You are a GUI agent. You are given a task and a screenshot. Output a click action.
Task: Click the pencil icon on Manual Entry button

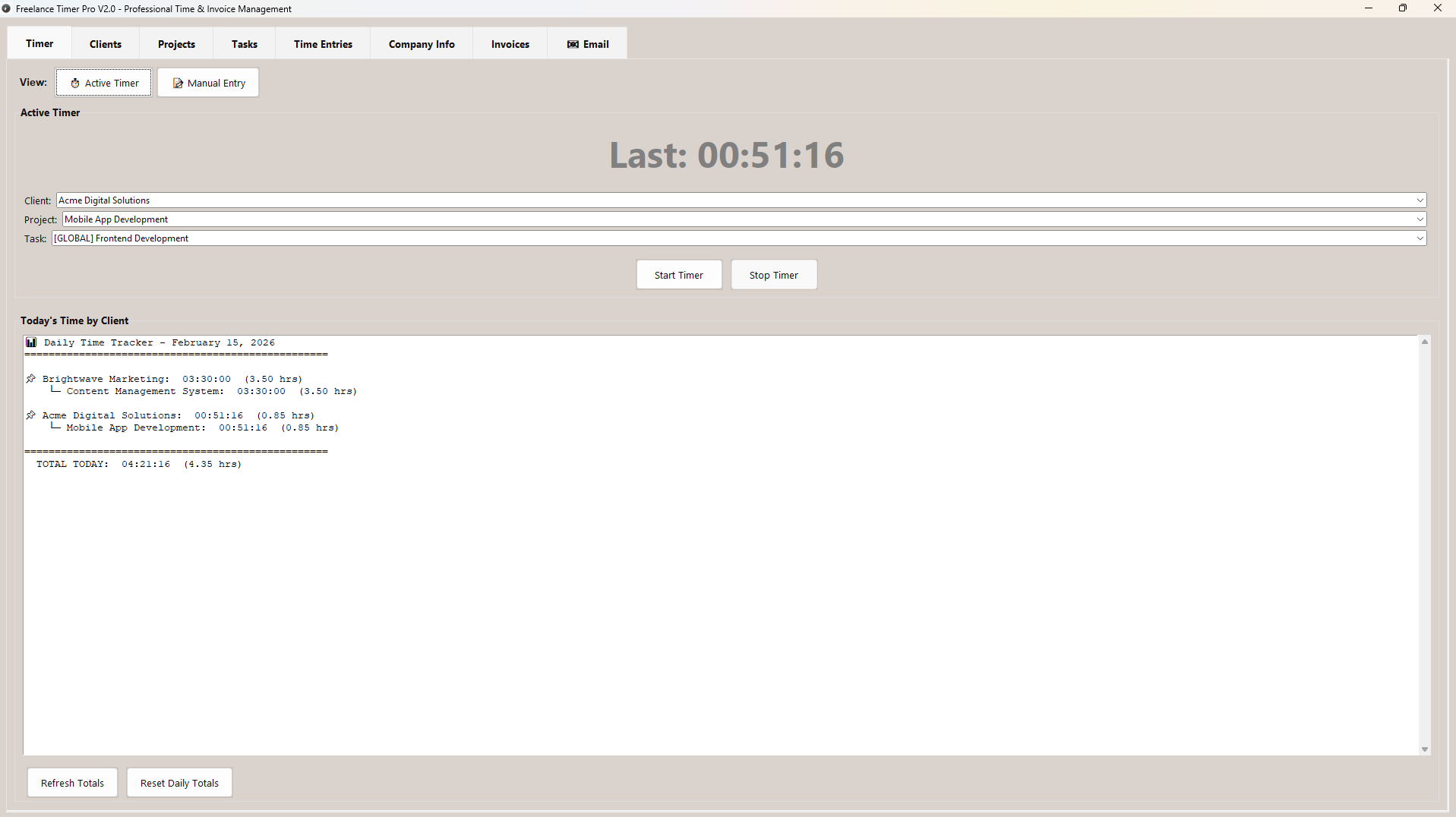[x=178, y=83]
